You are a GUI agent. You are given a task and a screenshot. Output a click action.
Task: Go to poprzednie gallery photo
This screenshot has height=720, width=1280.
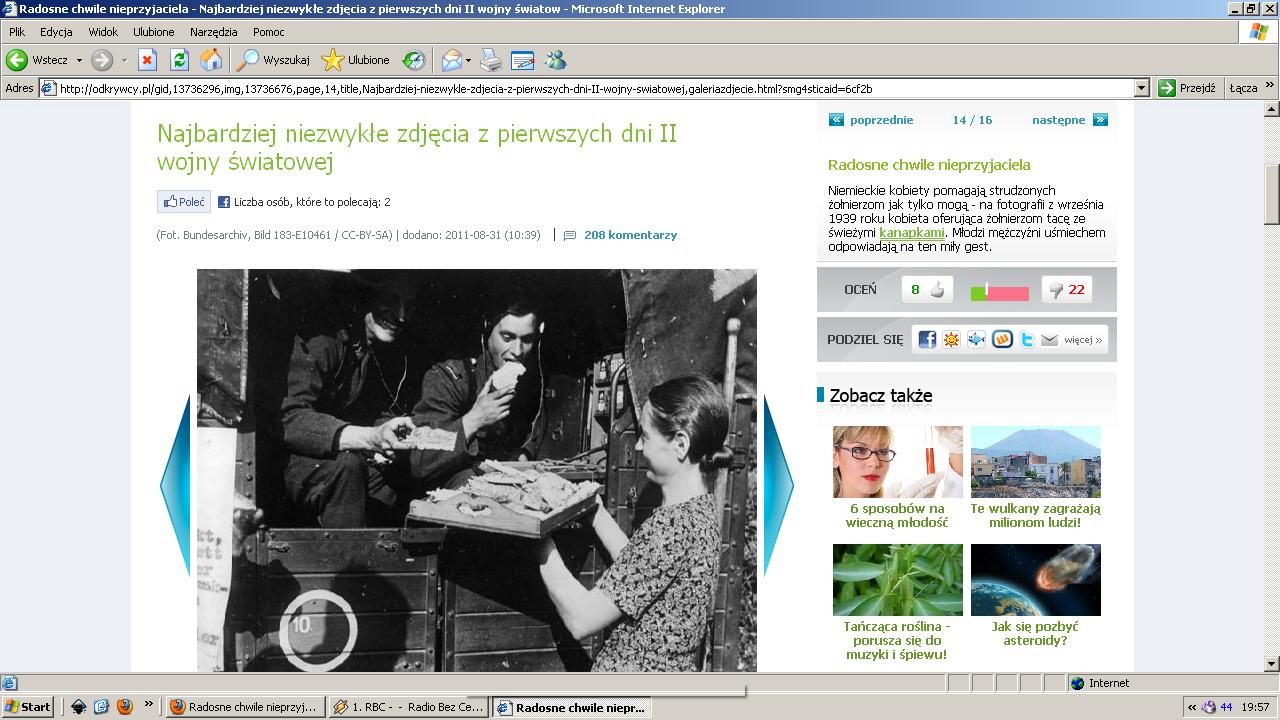[871, 120]
